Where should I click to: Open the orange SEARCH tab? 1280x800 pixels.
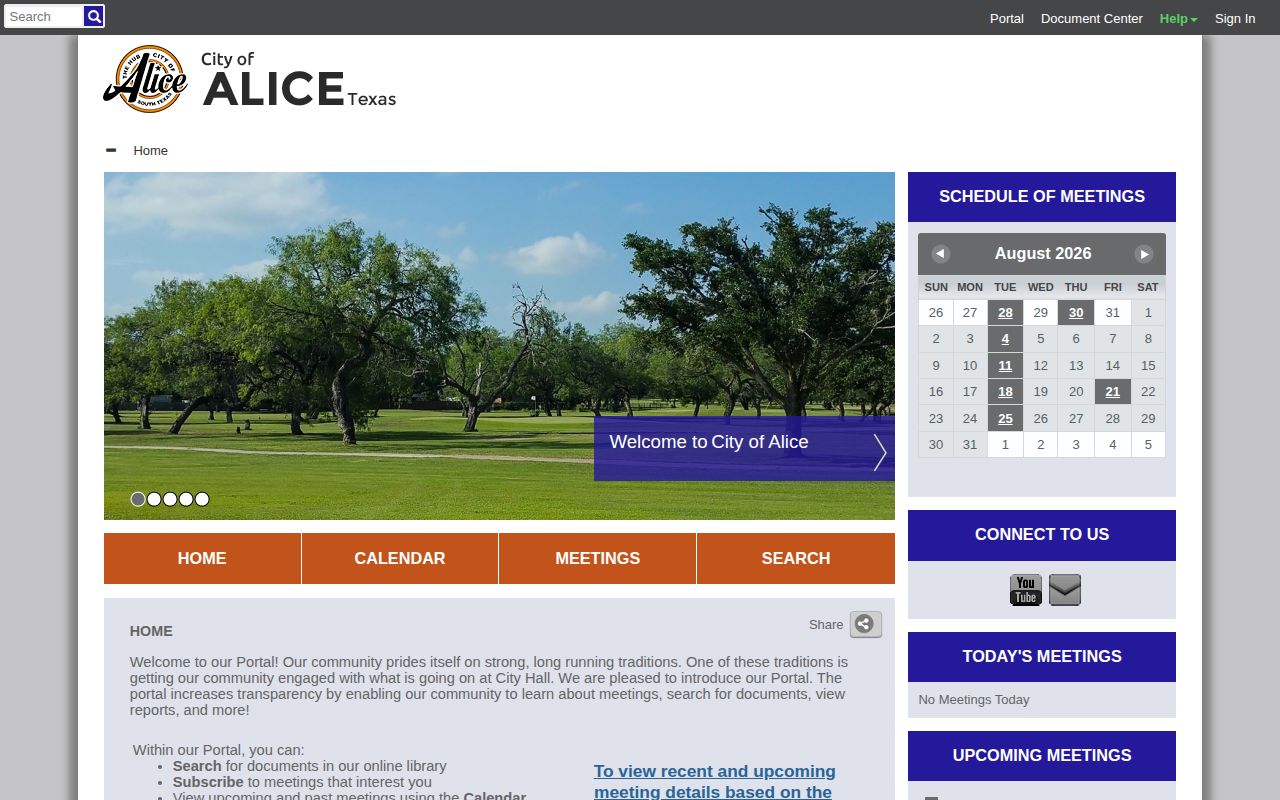click(x=796, y=558)
